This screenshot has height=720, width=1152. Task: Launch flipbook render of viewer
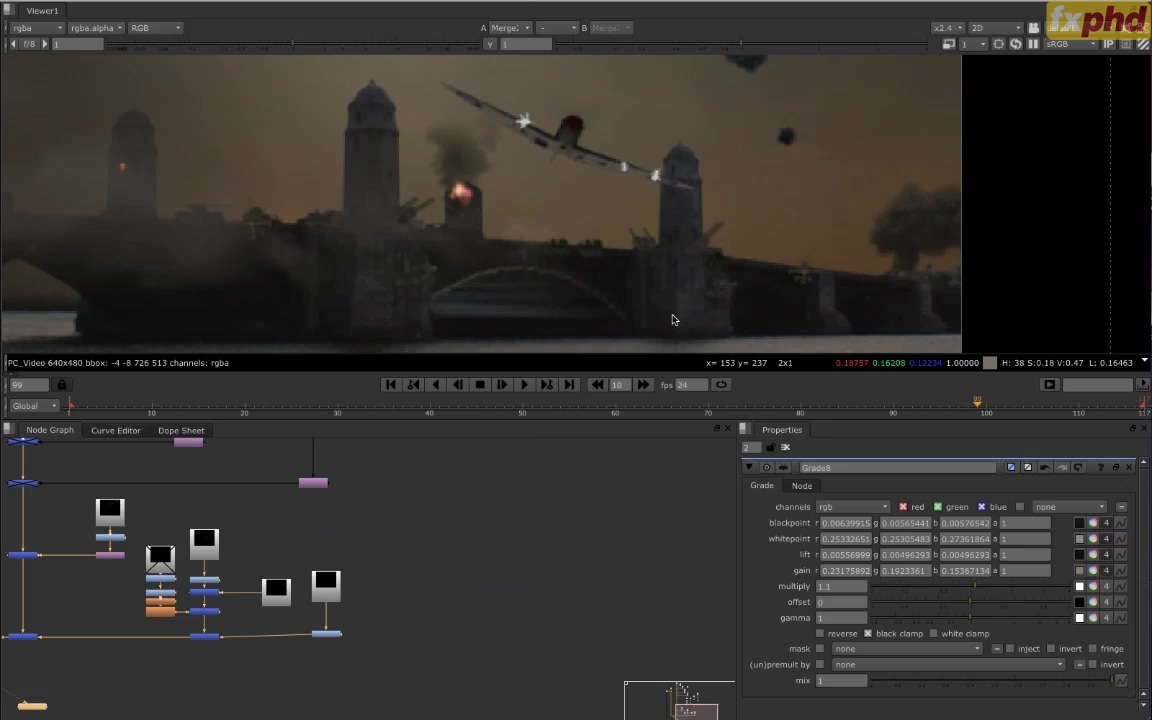coord(1049,385)
